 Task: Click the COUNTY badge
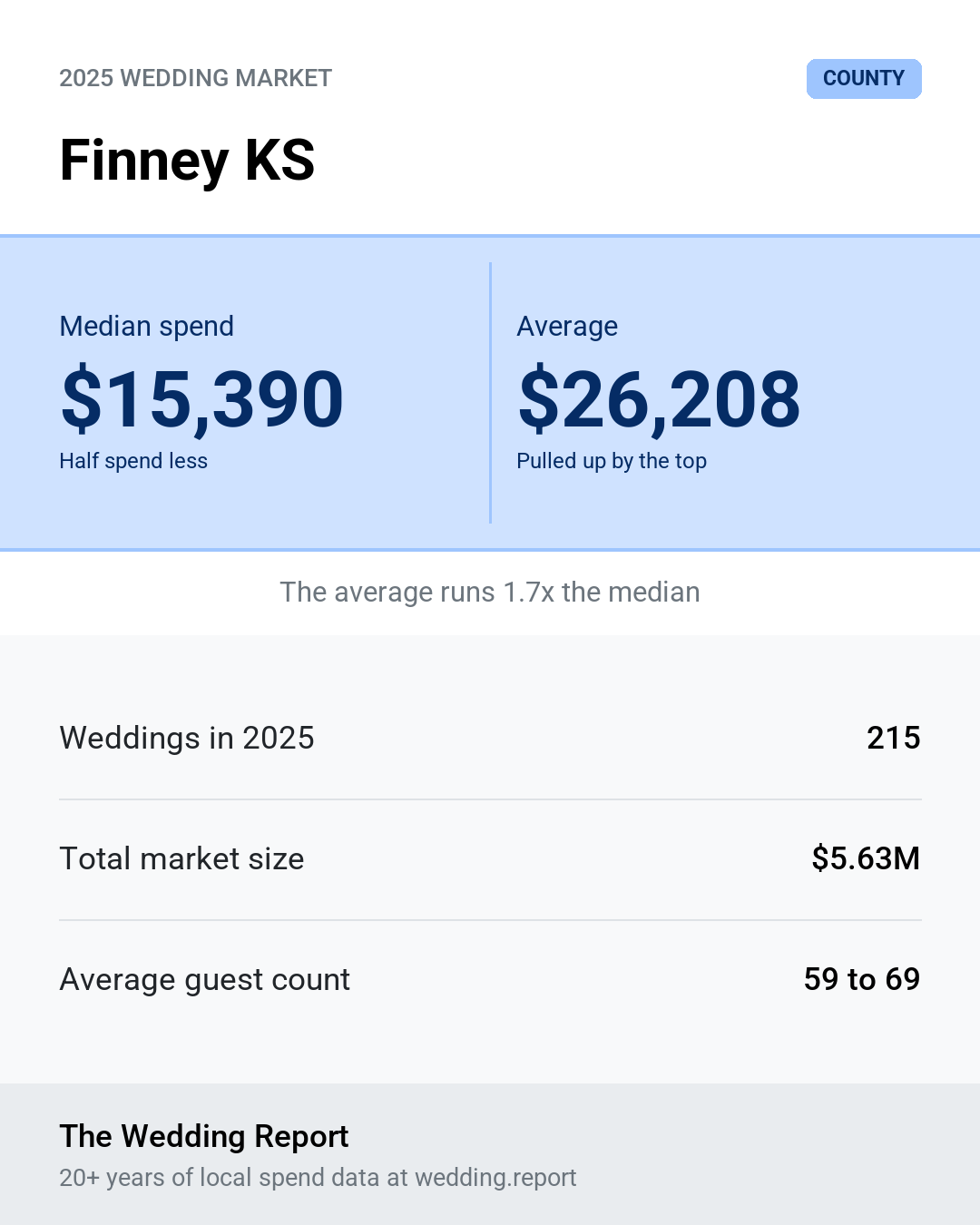point(864,79)
